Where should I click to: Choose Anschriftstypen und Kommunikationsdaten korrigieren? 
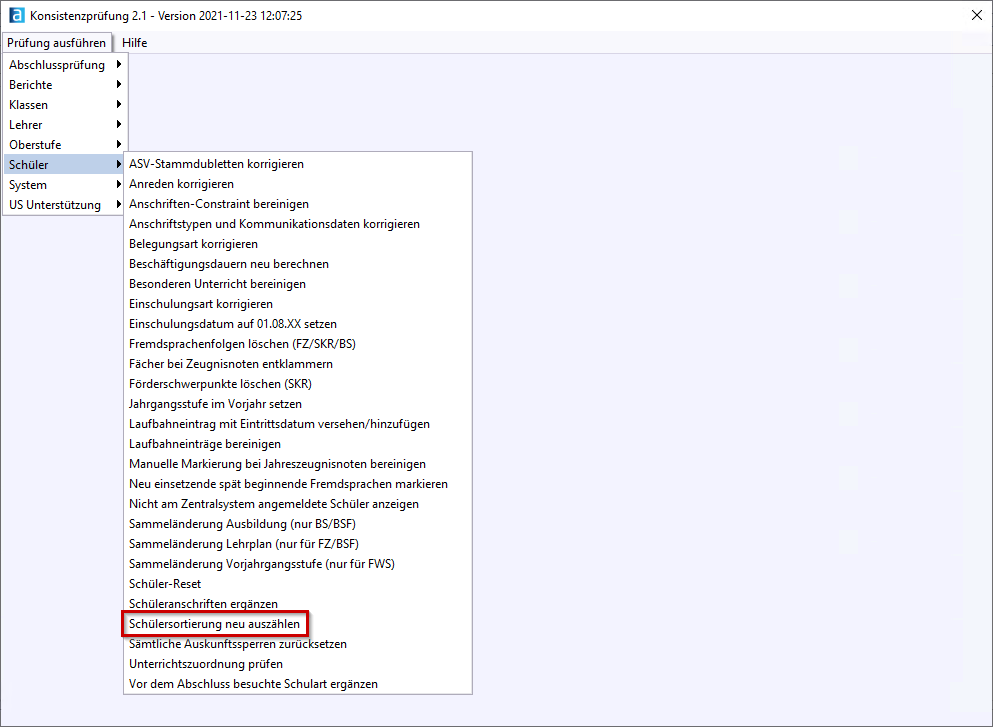(x=298, y=224)
